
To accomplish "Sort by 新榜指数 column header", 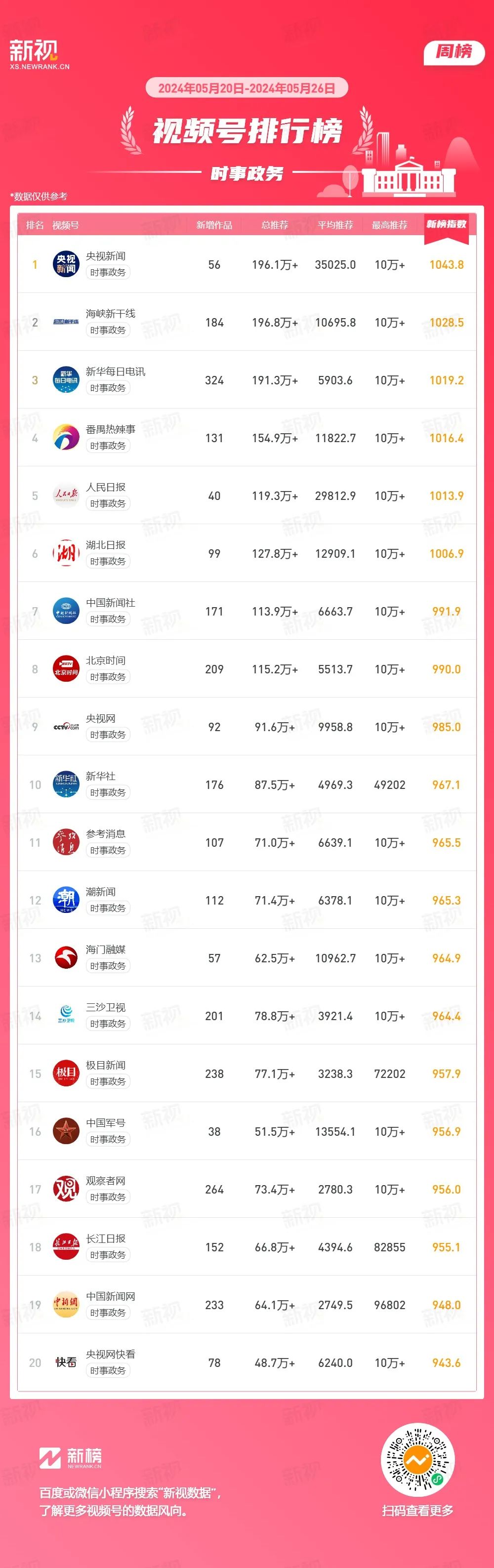I will tap(447, 225).
